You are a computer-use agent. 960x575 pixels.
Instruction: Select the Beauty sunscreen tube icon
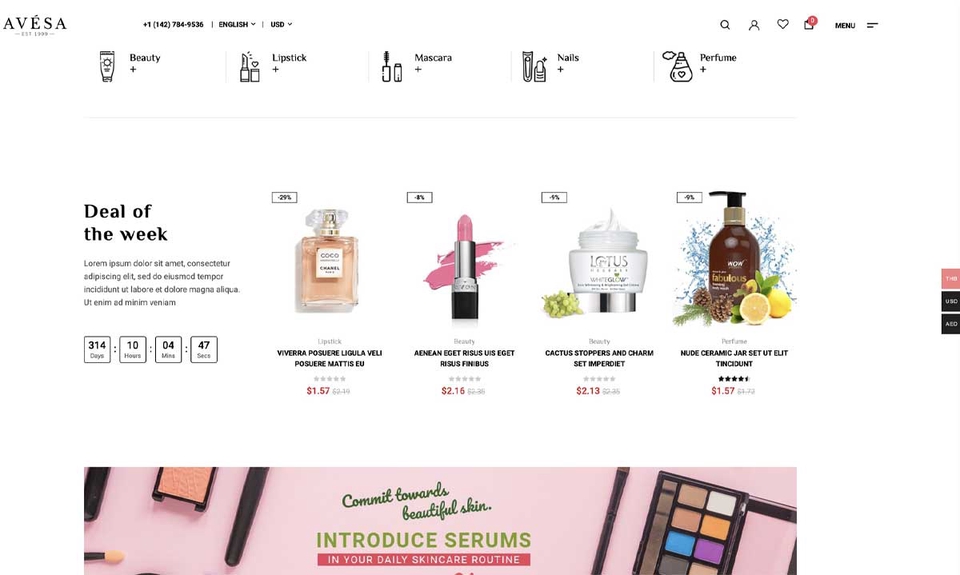click(107, 66)
